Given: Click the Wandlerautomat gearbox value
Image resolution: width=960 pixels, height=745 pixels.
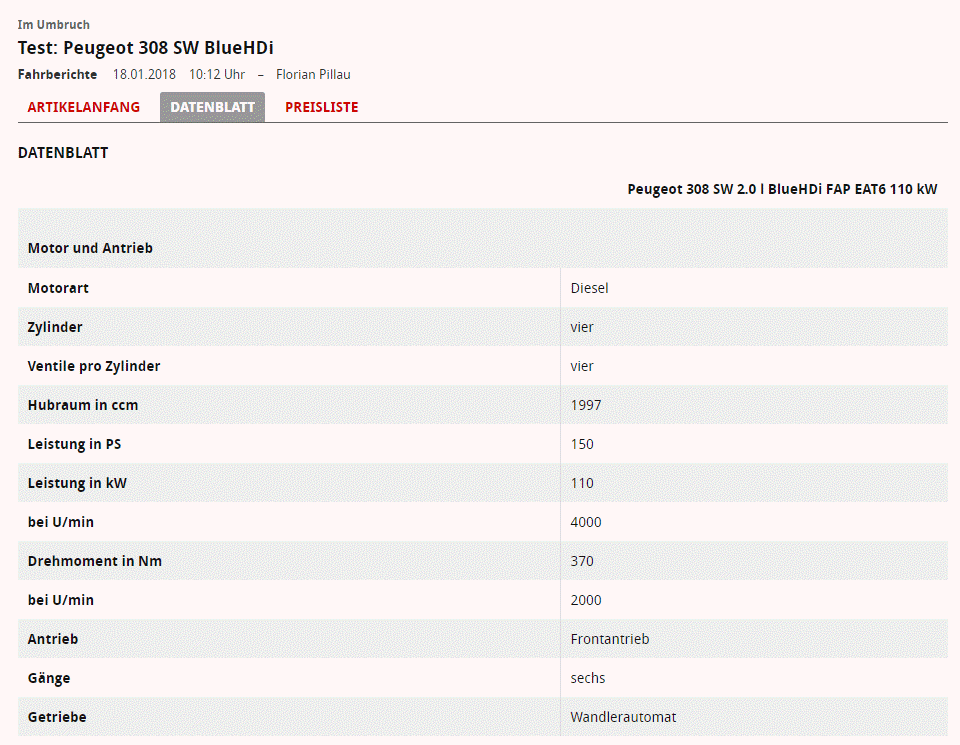Looking at the screenshot, I should click(623, 717).
